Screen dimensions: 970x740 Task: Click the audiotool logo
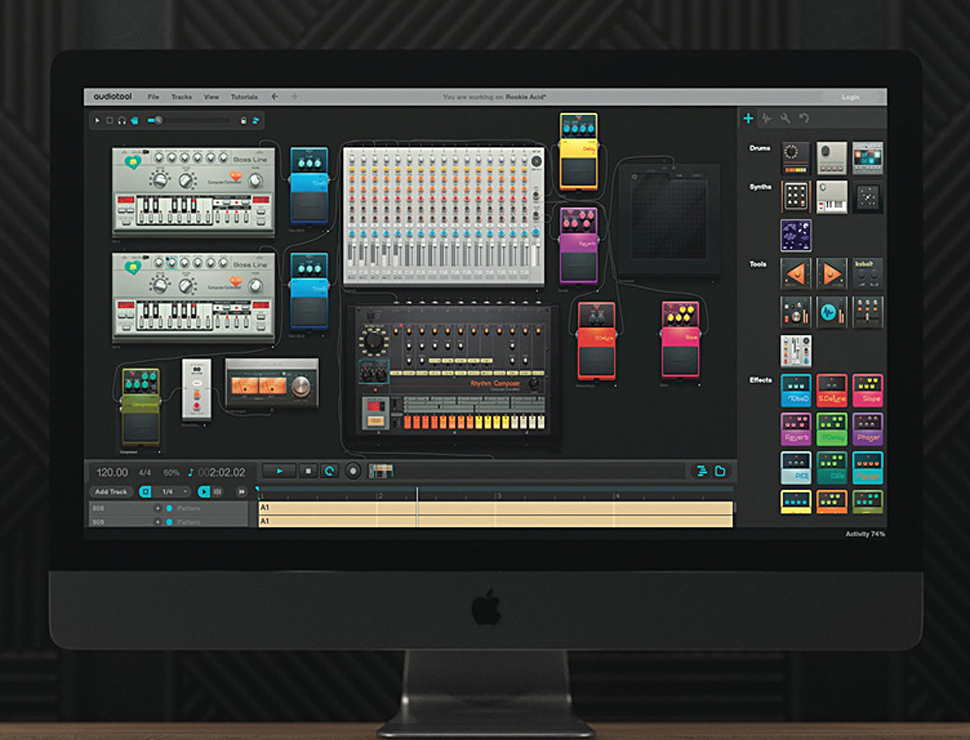point(113,97)
